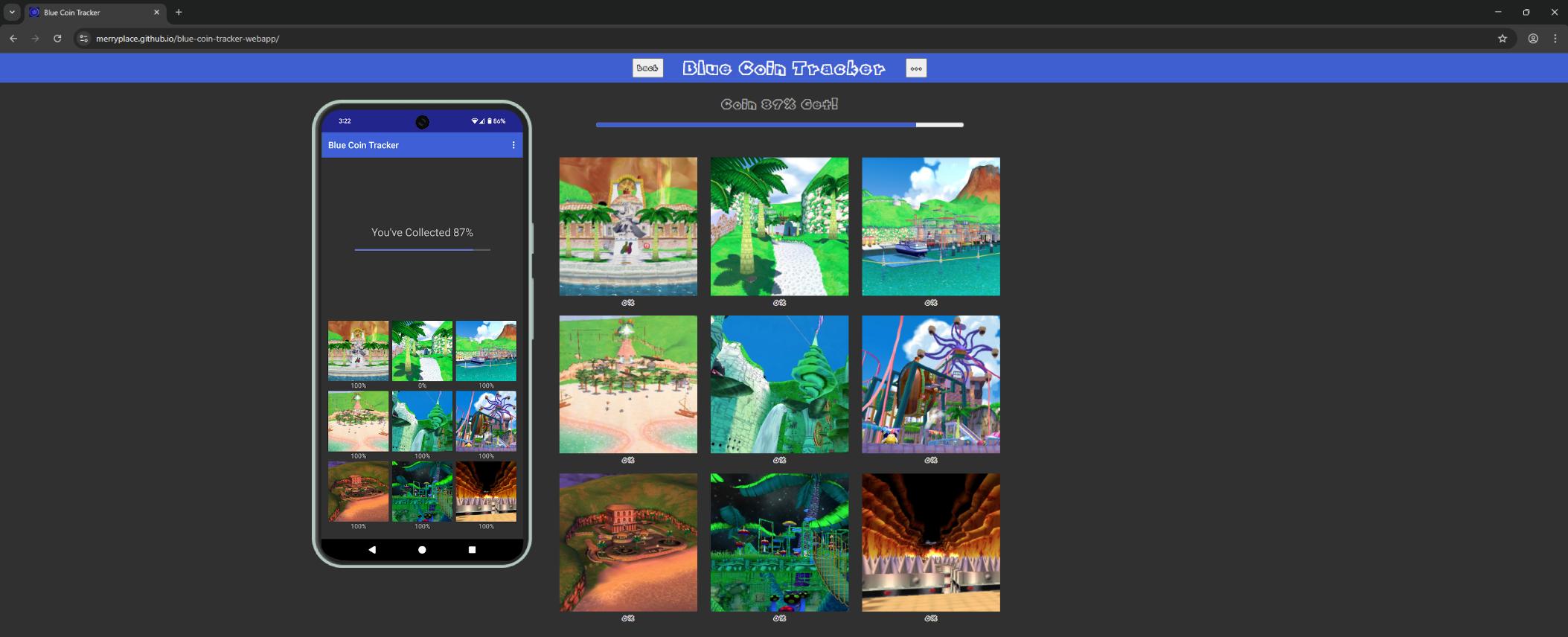Open the Noki Bay waterfall cliff thumbnail

coord(779,384)
